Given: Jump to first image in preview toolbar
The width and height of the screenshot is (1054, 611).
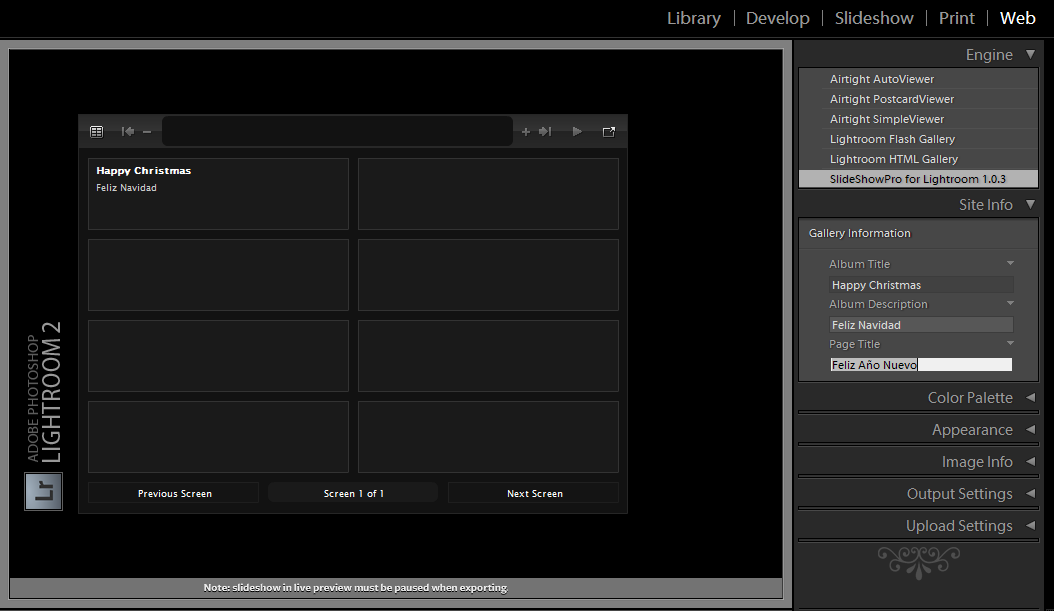Looking at the screenshot, I should [x=128, y=132].
